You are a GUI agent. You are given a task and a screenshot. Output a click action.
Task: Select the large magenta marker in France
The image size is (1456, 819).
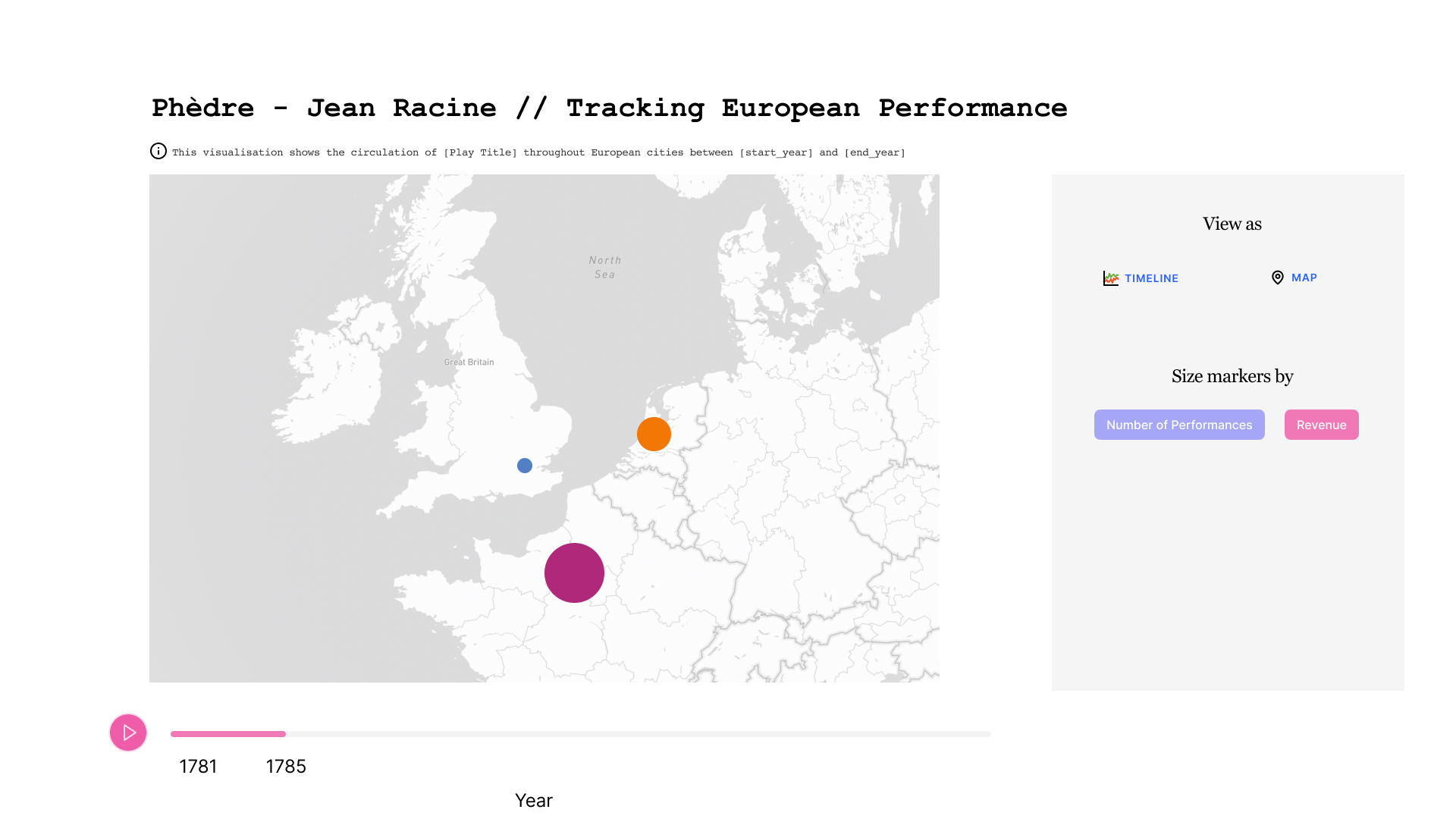pos(574,573)
